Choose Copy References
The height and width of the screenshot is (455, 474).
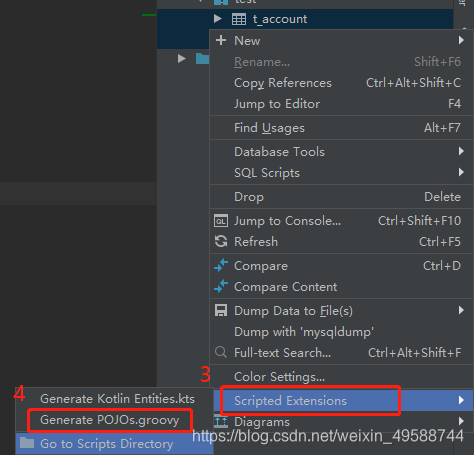[341, 83]
